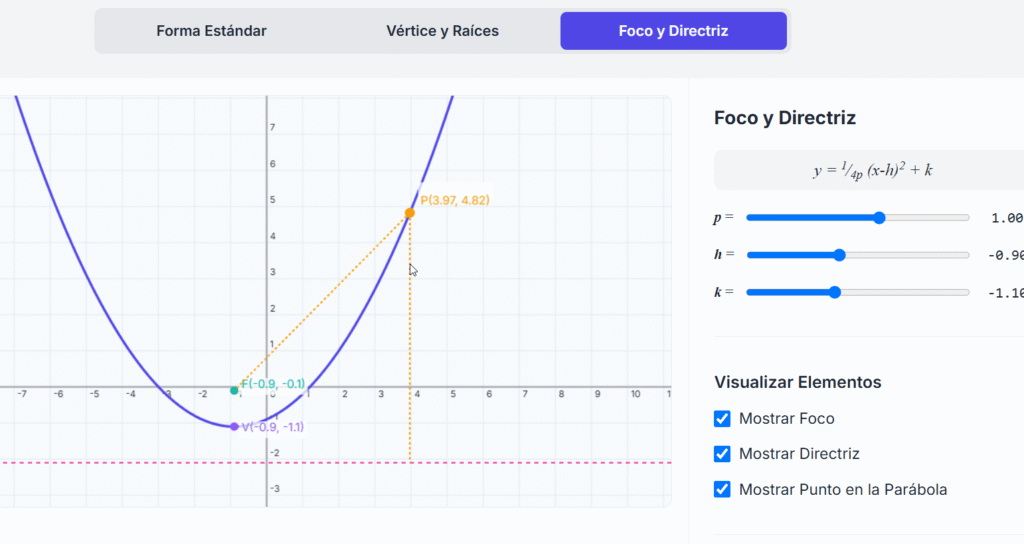
Task: Click the green focus point F
Action: click(x=234, y=391)
